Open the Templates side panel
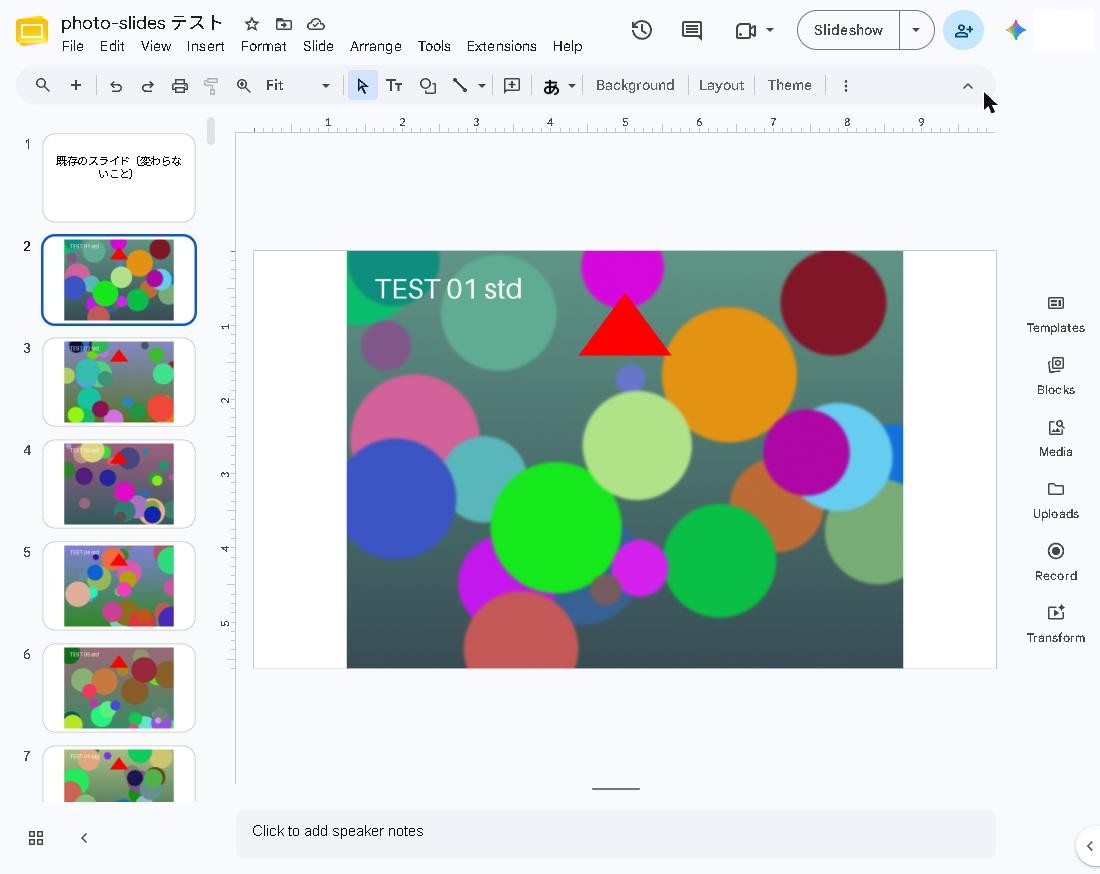This screenshot has width=1100, height=874. (1055, 314)
